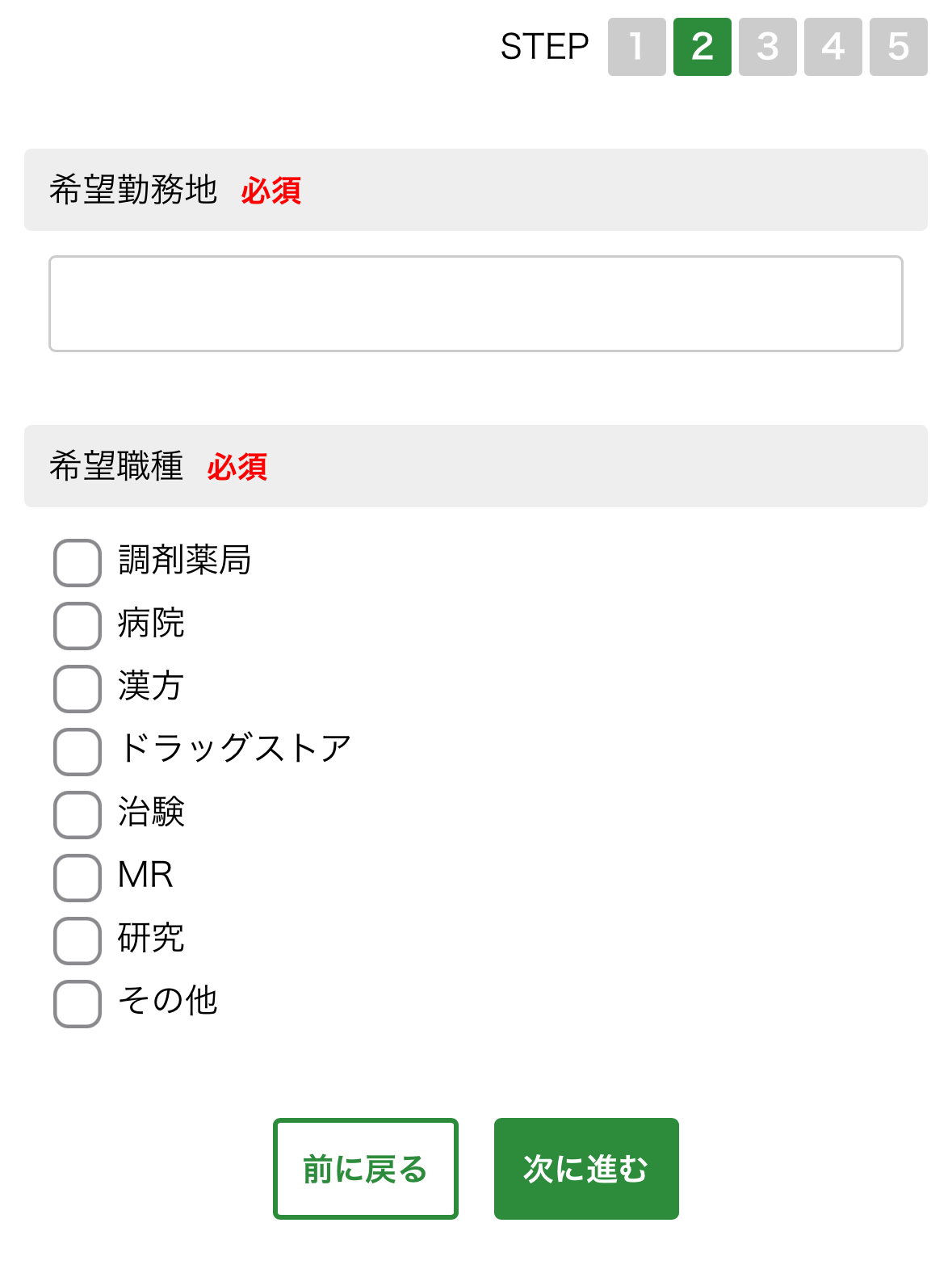Click the 希望職種 section header

[x=117, y=466]
